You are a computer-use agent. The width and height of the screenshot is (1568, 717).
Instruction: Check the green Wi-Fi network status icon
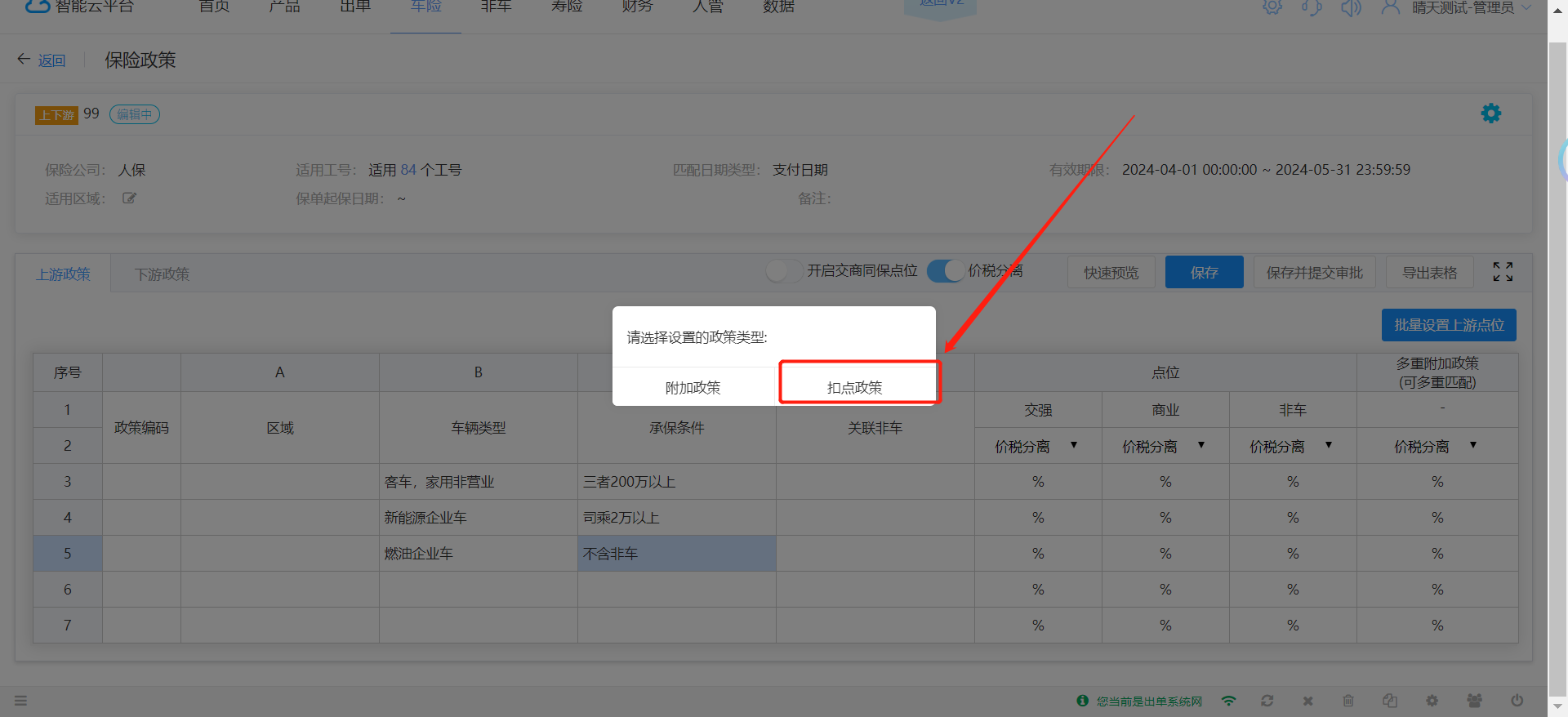(1228, 701)
